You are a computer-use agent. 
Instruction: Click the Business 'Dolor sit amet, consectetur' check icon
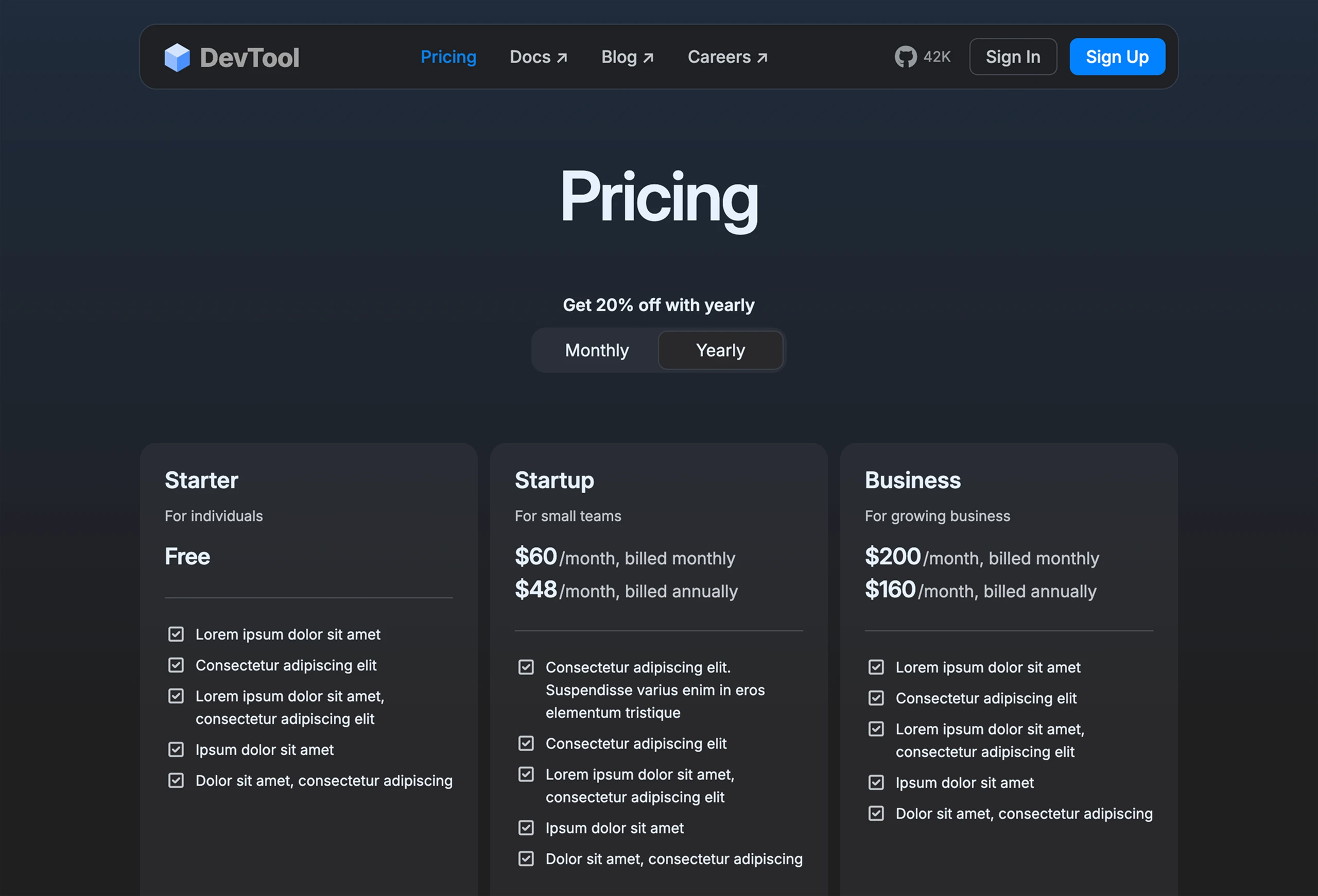(876, 813)
